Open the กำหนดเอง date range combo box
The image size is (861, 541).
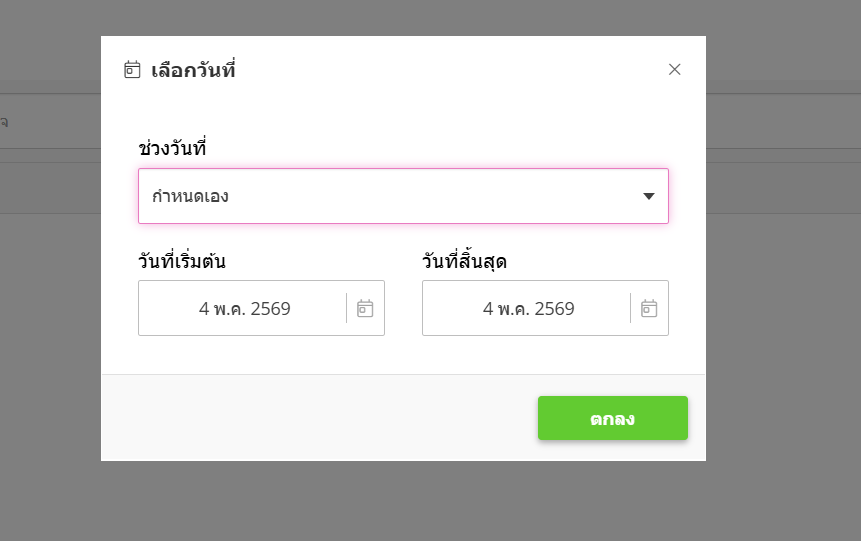tap(403, 196)
